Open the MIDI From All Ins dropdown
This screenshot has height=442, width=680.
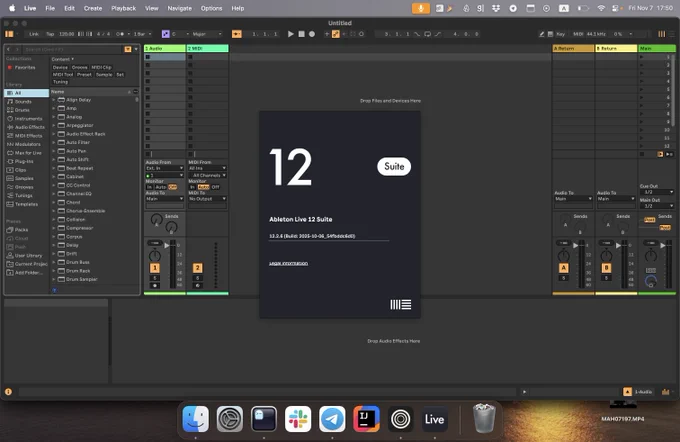coord(207,168)
